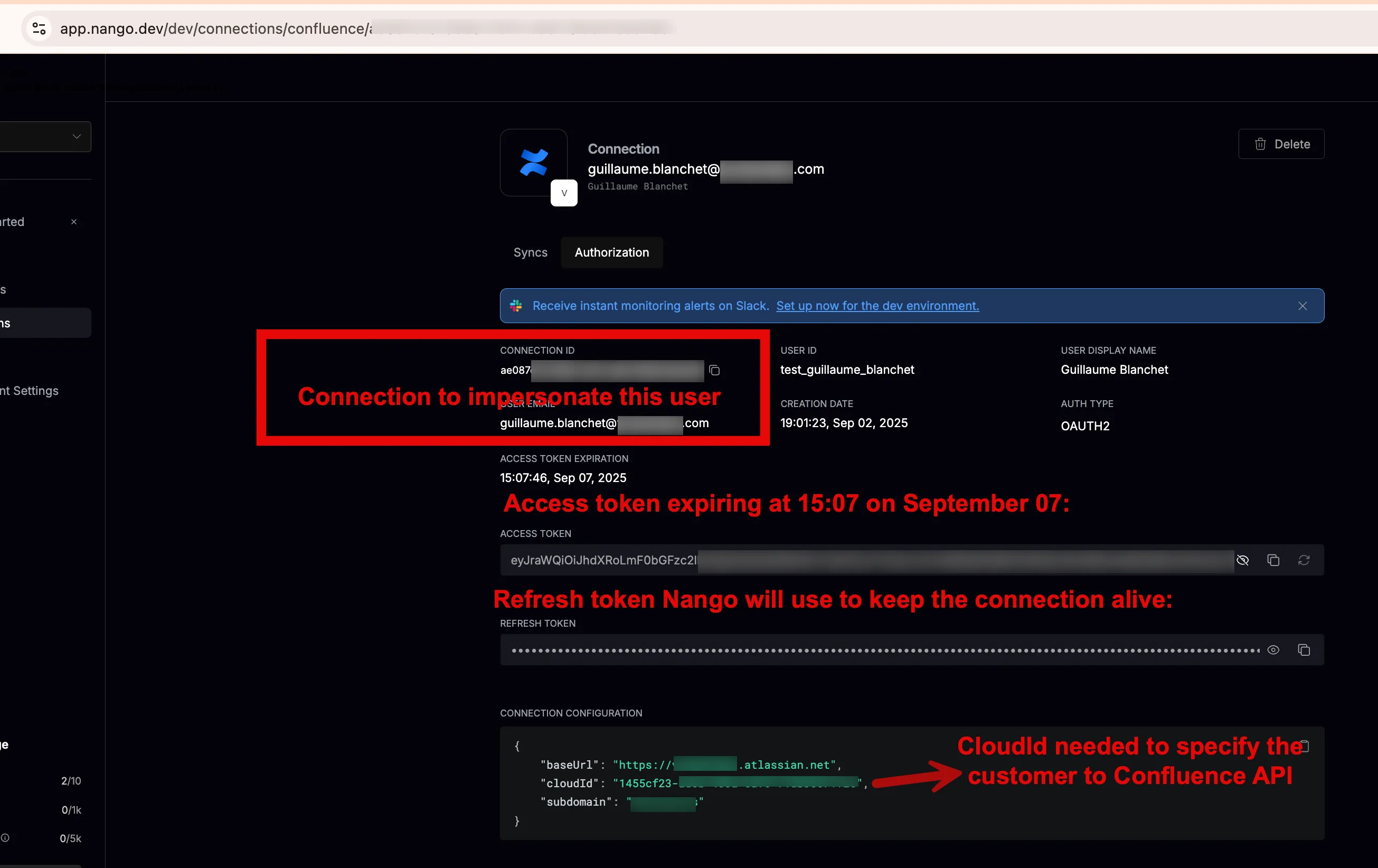Open Settings in the sidebar
The image size is (1378, 868).
[29, 391]
